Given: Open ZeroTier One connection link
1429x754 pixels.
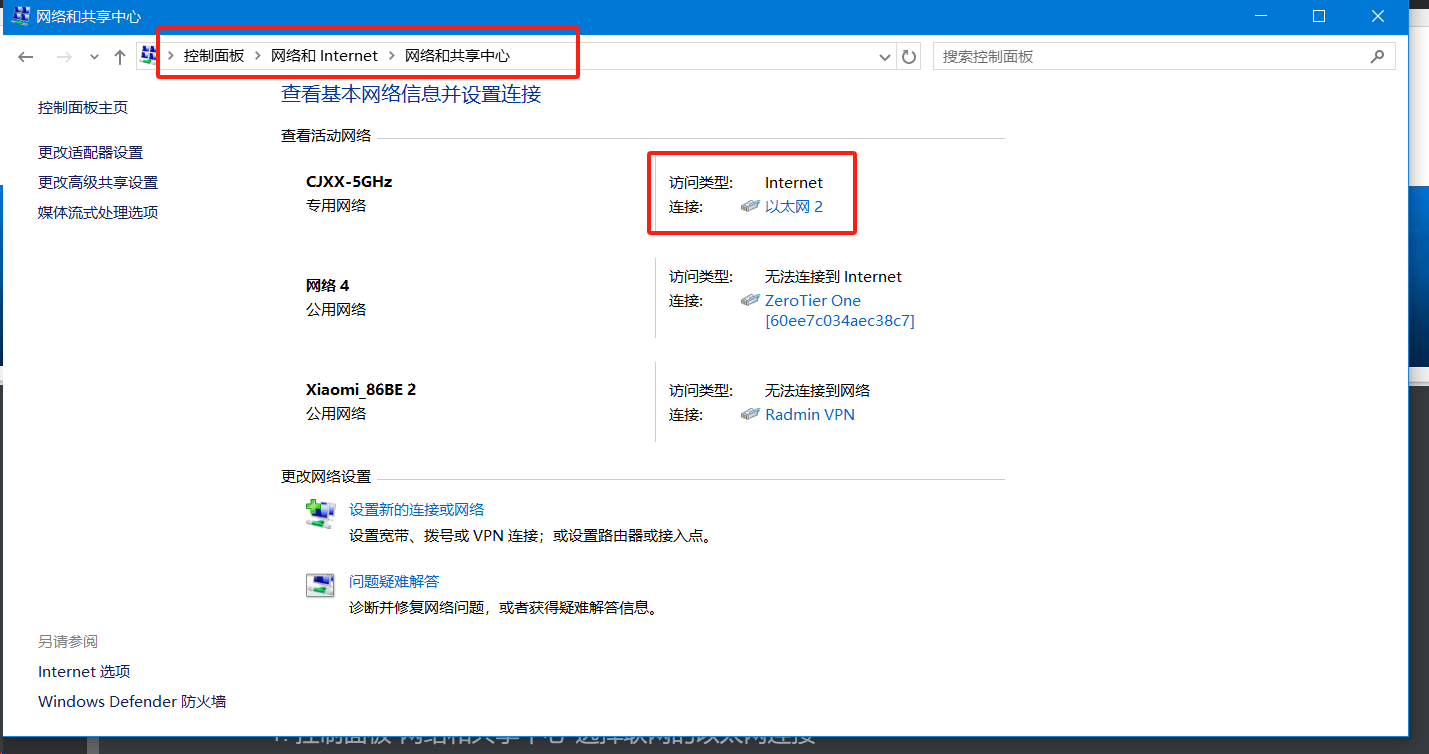Looking at the screenshot, I should point(840,311).
